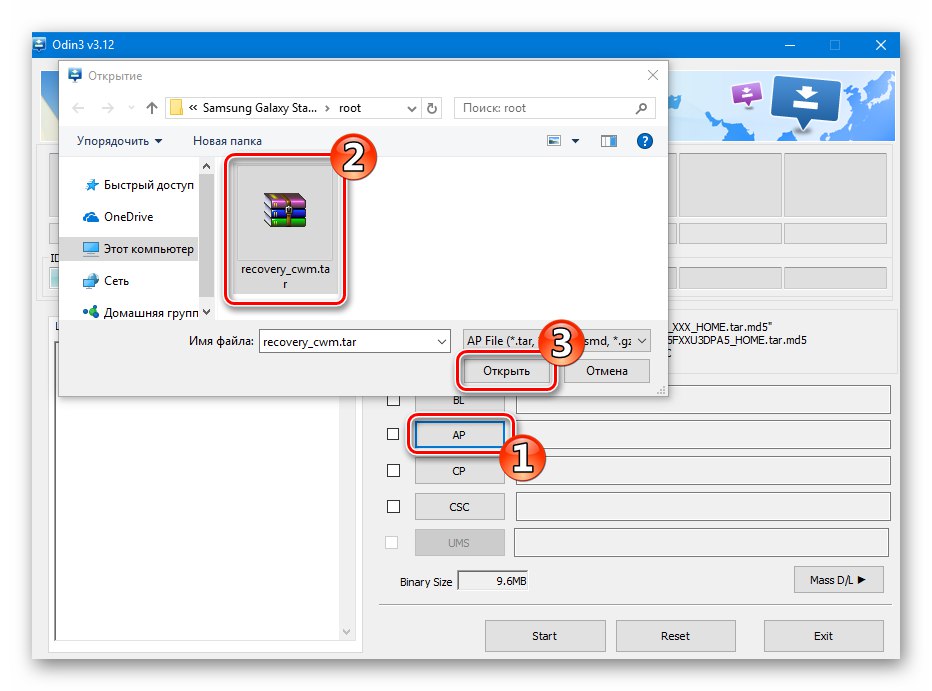Image resolution: width=932 pixels, height=691 pixels.
Task: Click the search magnifier icon
Action: (641, 108)
